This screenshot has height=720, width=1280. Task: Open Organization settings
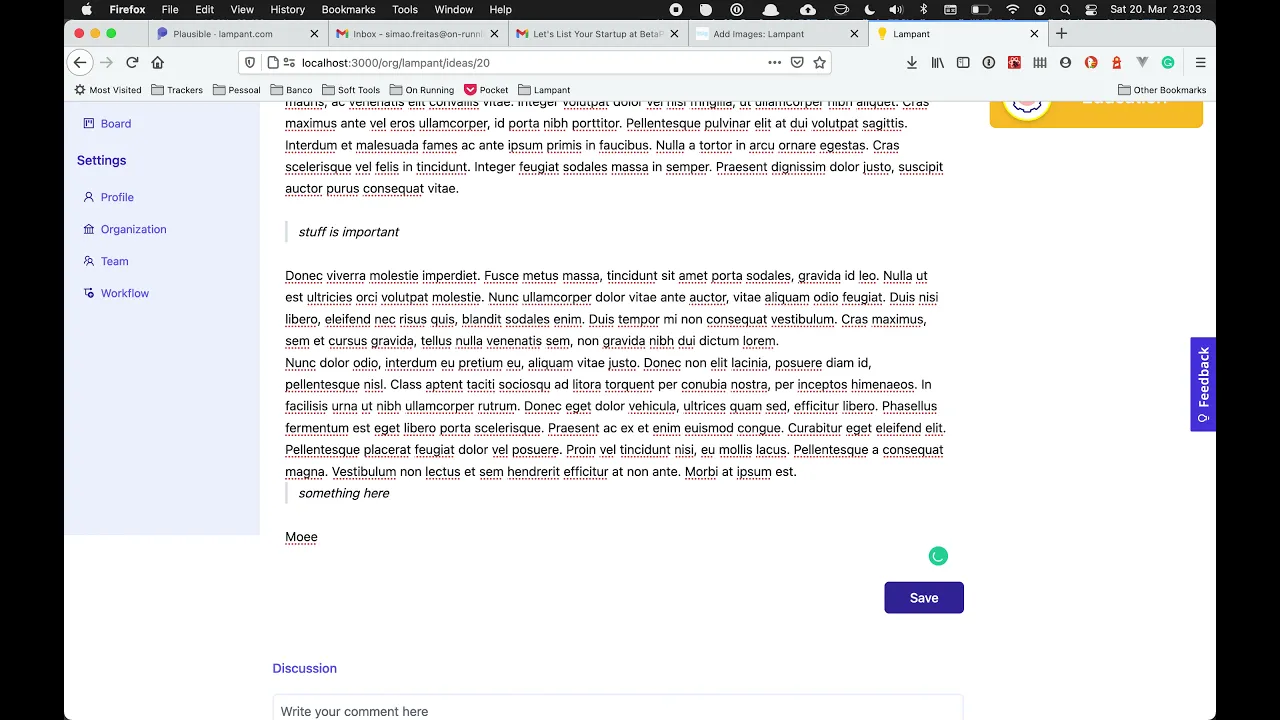pos(133,229)
